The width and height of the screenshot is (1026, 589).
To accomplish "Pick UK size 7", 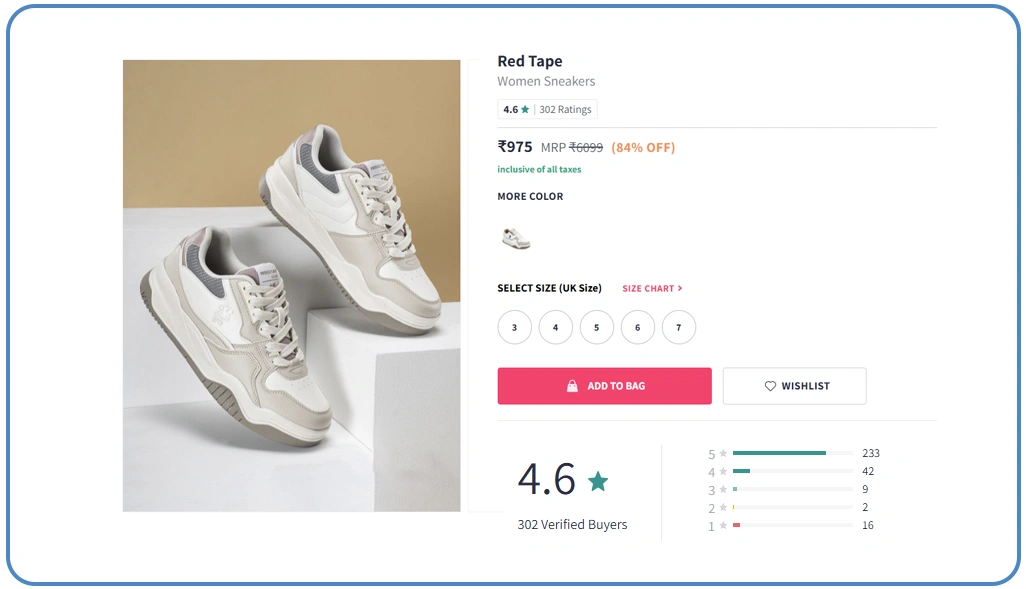I will point(678,327).
